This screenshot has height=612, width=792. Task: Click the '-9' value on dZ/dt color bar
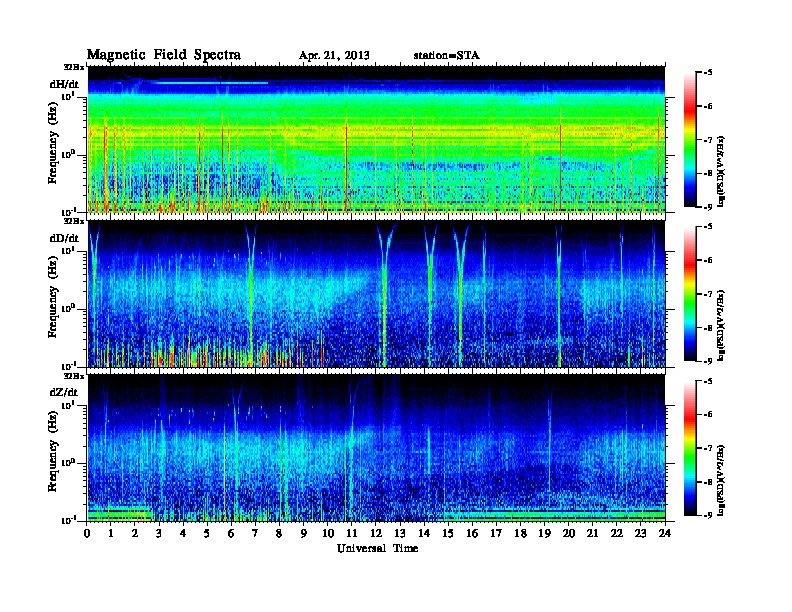(707, 515)
